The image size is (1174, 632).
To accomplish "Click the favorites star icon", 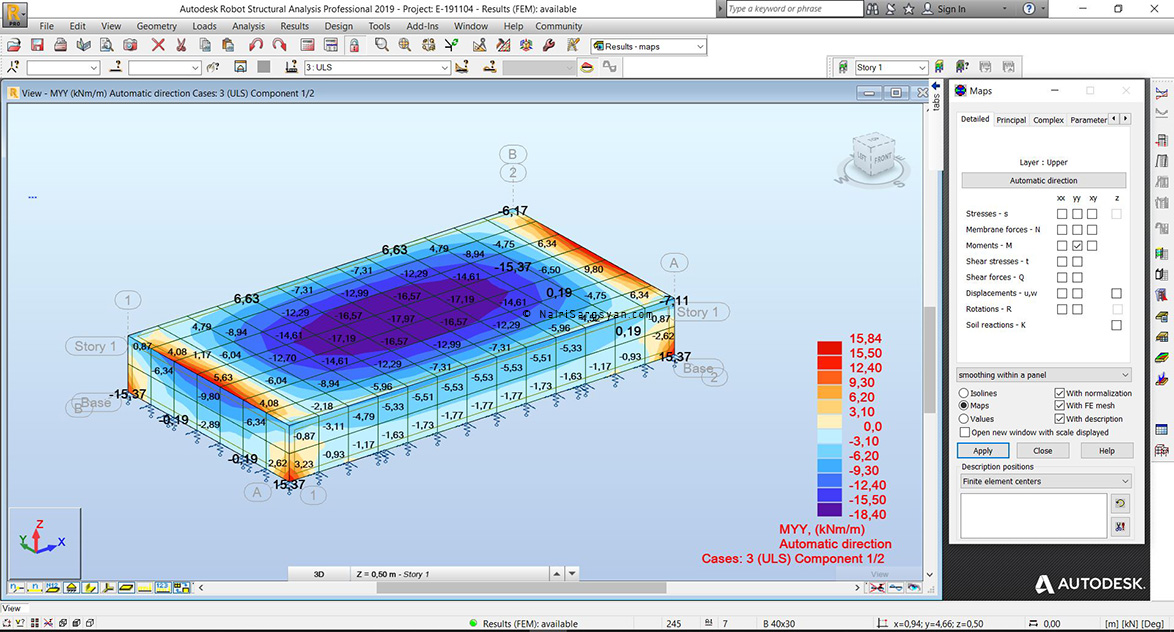I will [x=908, y=9].
